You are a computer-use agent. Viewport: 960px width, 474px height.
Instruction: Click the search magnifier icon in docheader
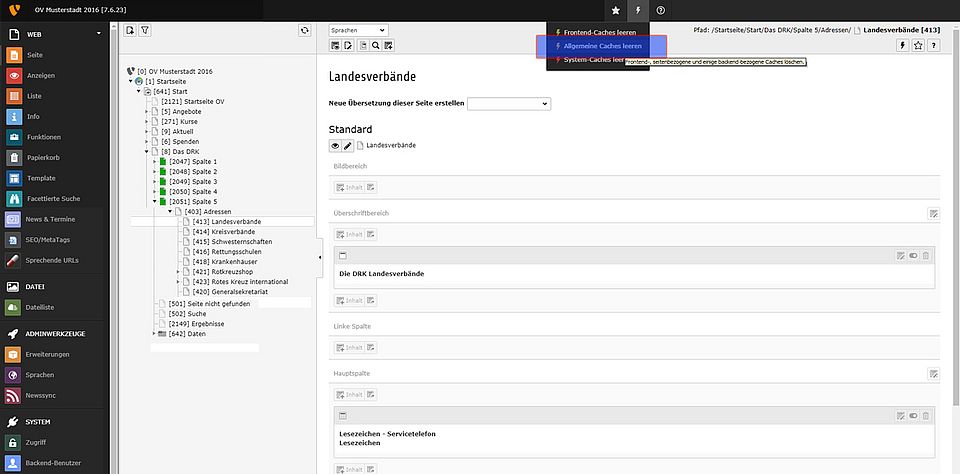(375, 45)
